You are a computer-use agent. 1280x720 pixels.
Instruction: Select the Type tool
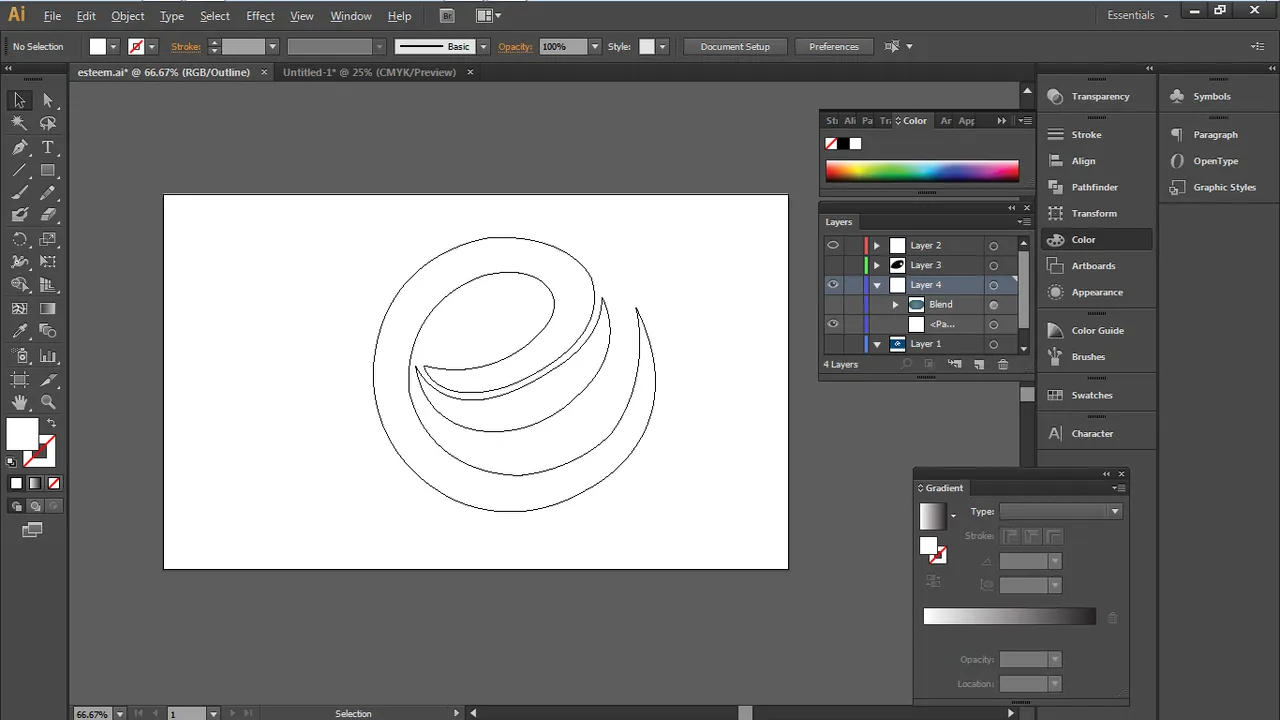point(48,147)
